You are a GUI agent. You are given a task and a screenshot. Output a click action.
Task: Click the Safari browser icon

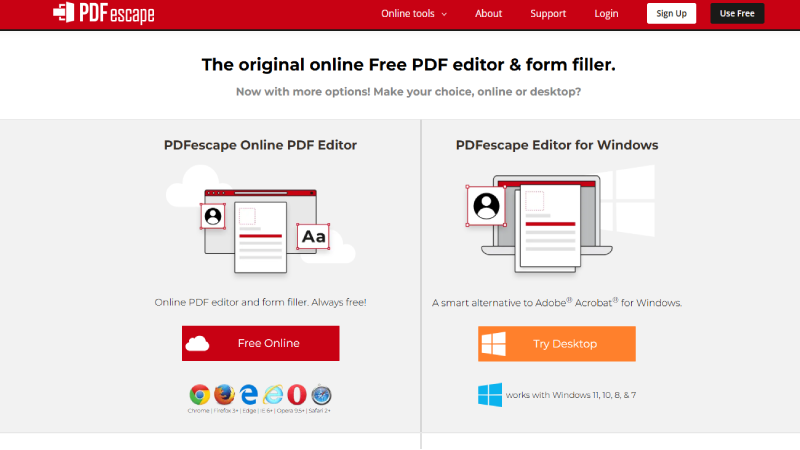coord(321,395)
